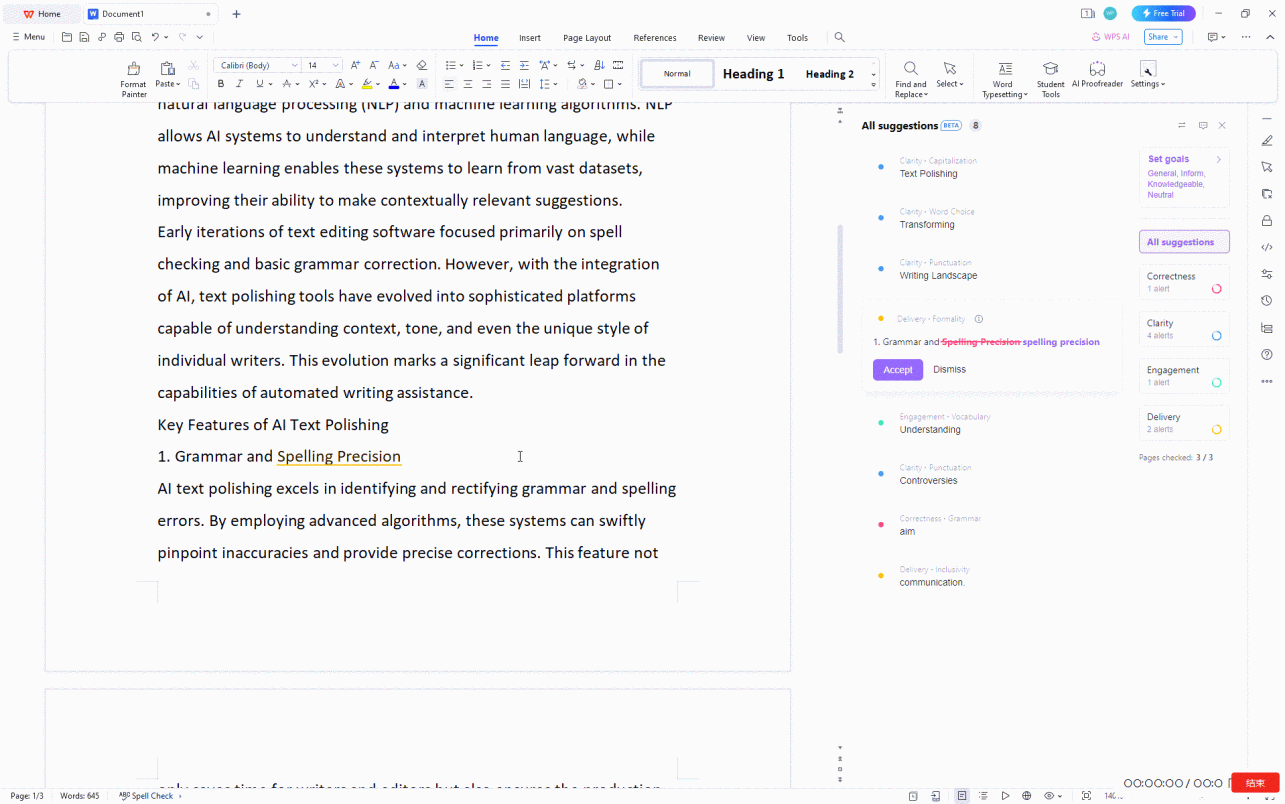Filter by Correctness alerts

pos(1184,282)
